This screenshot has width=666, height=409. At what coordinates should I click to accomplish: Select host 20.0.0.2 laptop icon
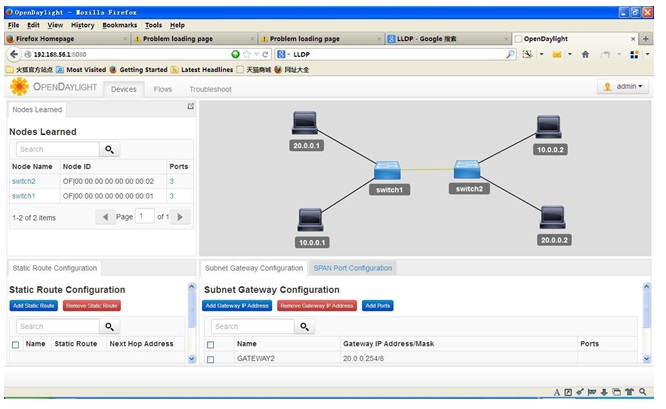pos(552,217)
